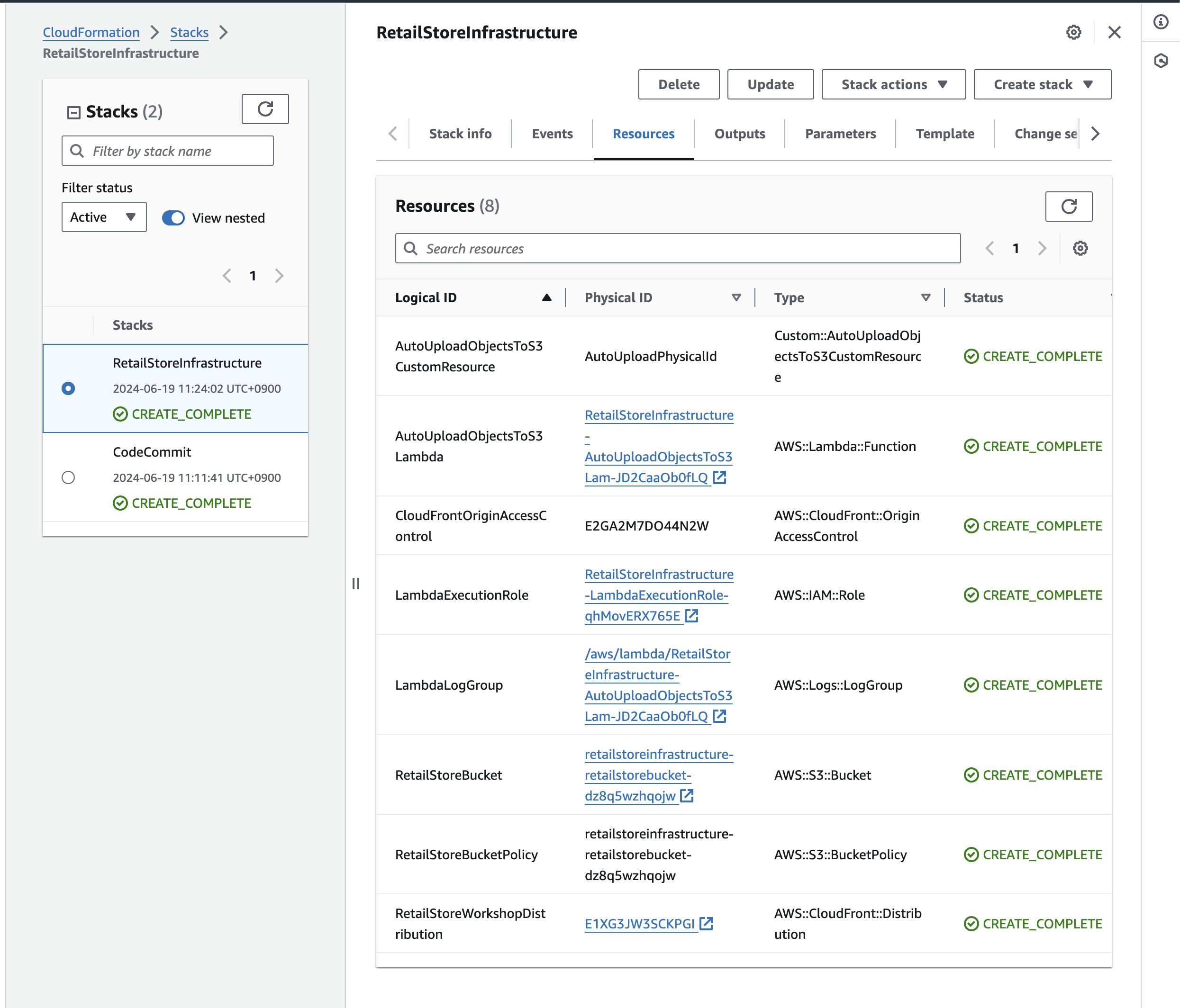
Task: Switch to the Events tab
Action: [x=552, y=134]
